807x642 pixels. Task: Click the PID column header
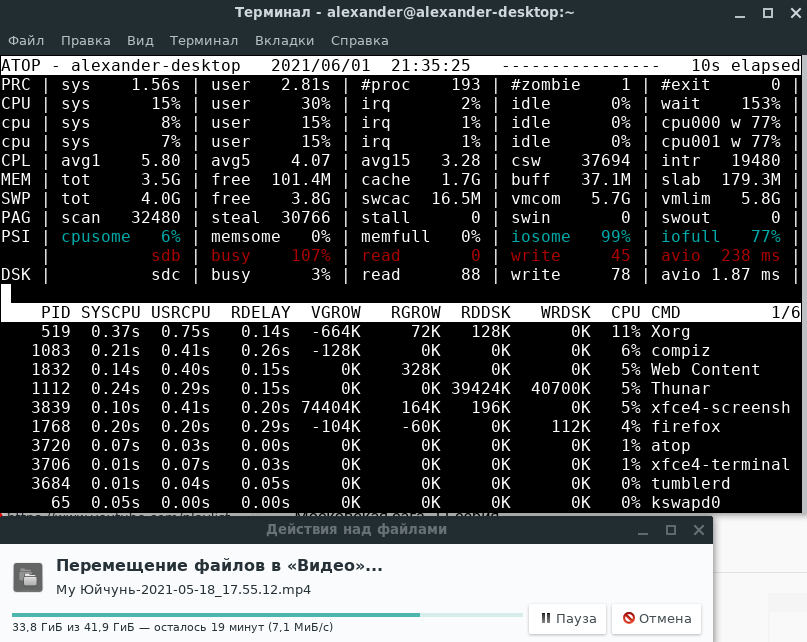(x=56, y=313)
